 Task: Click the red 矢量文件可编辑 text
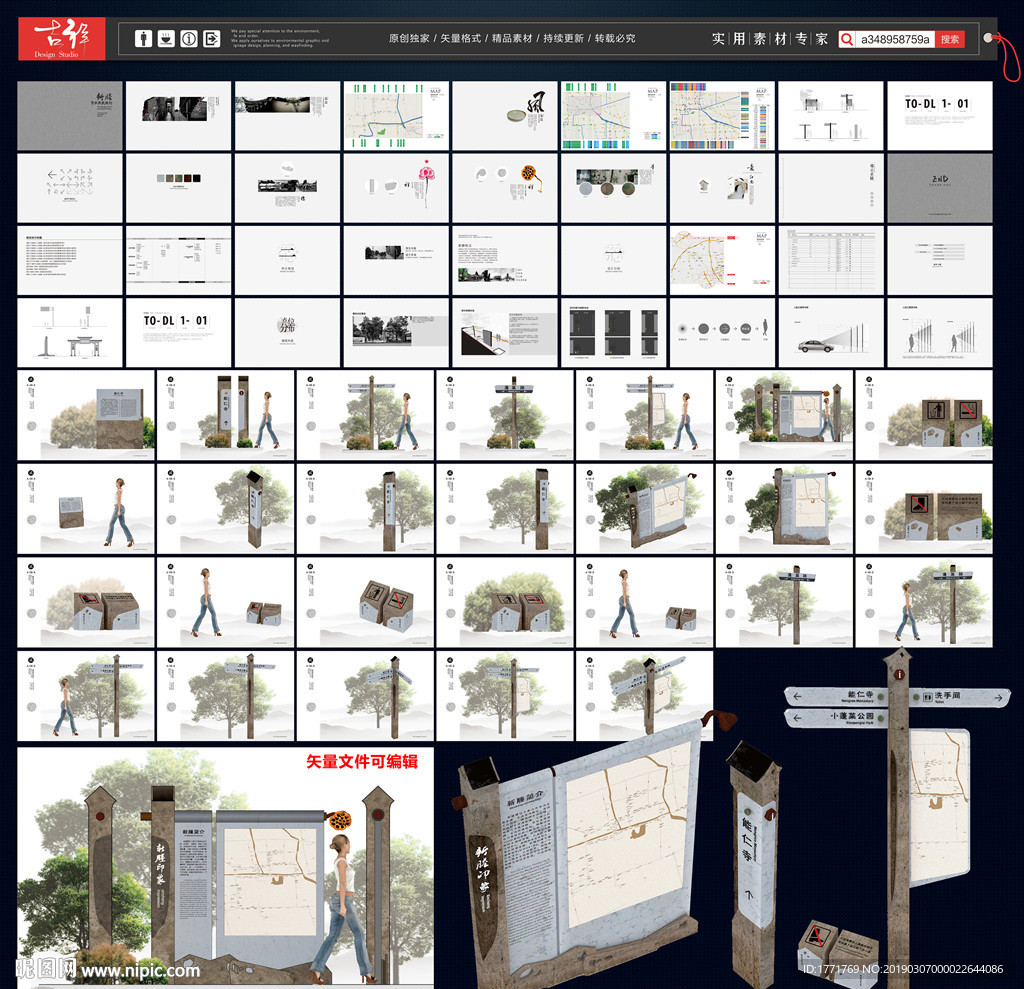tap(362, 762)
